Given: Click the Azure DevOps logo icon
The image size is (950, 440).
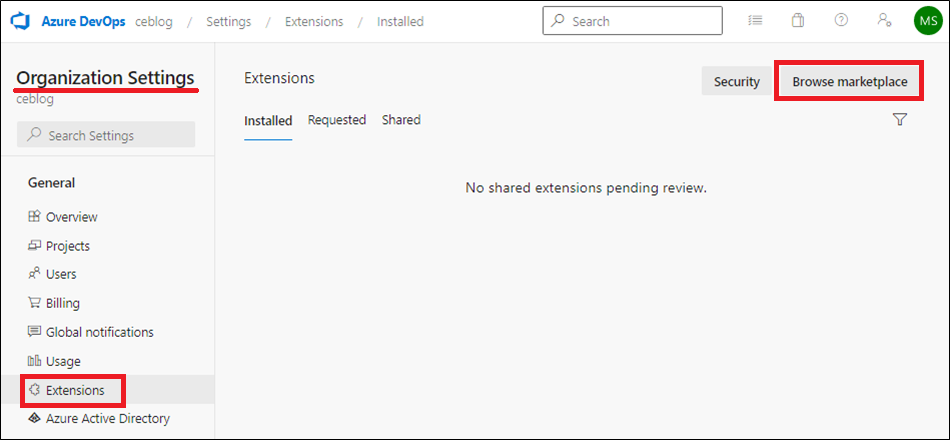Looking at the screenshot, I should coord(22,21).
